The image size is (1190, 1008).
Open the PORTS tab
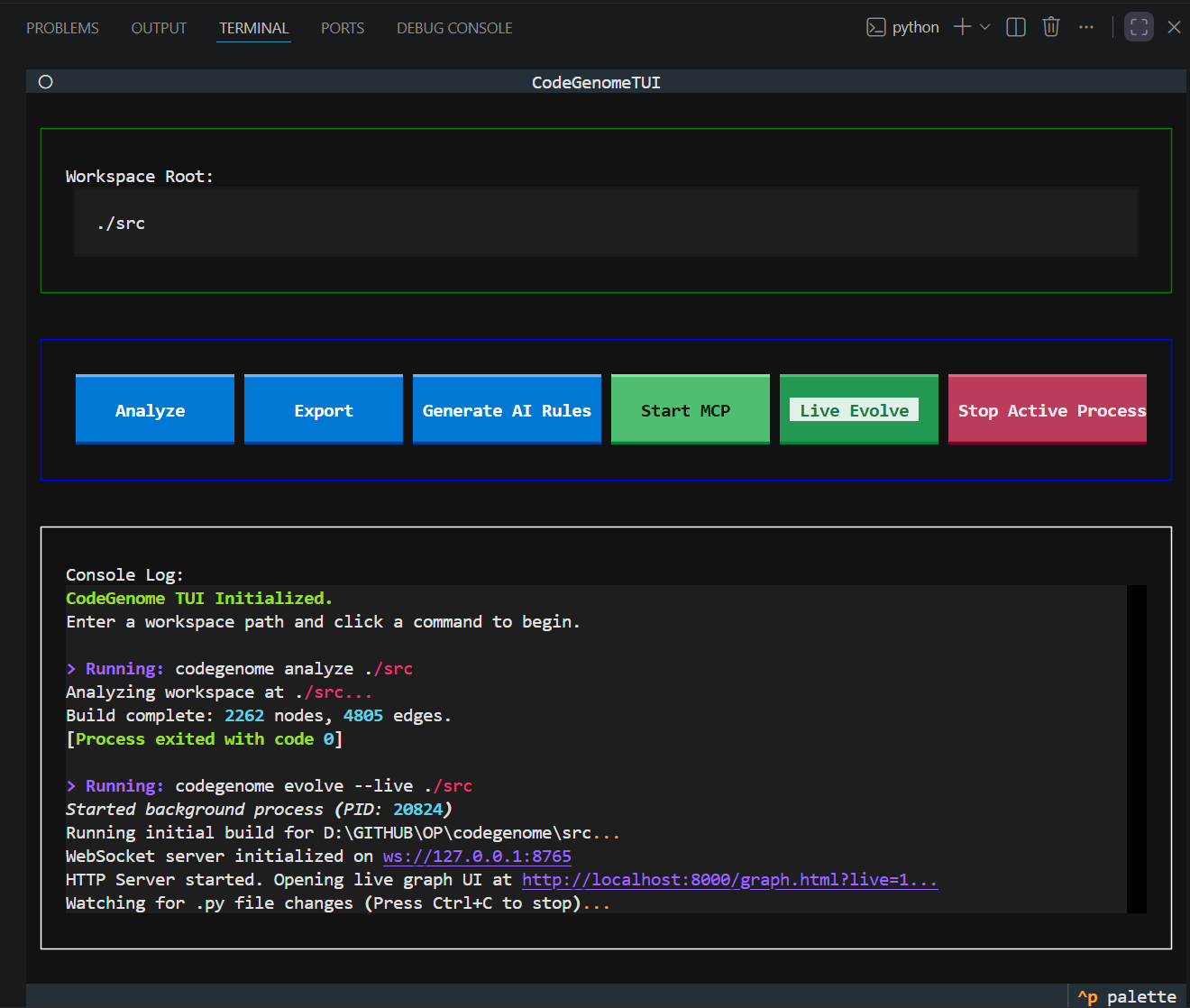343,28
